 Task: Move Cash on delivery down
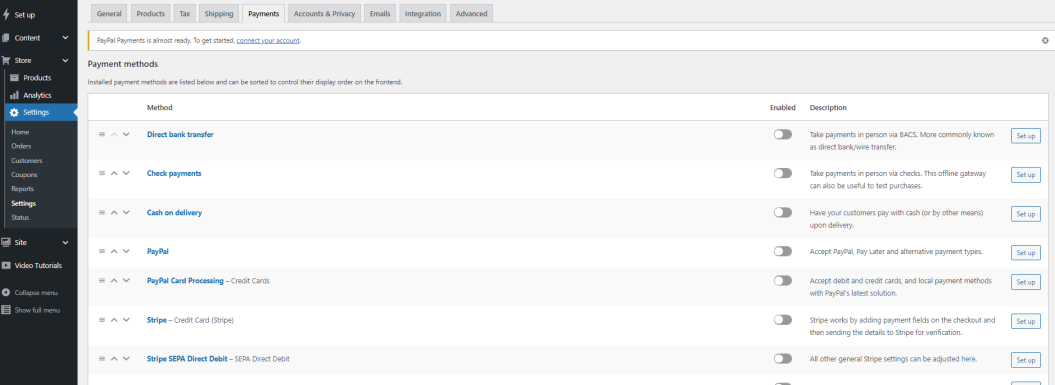tap(126, 212)
